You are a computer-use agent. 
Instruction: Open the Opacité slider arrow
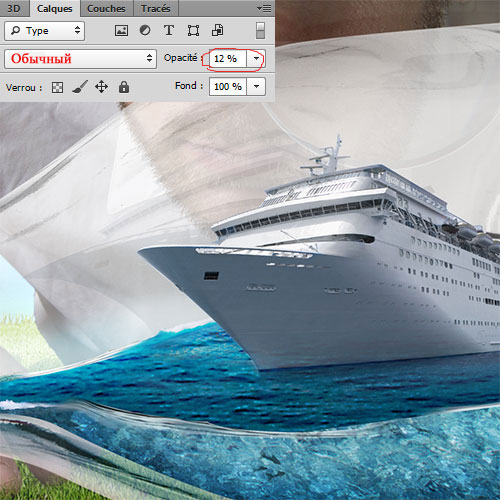click(256, 59)
